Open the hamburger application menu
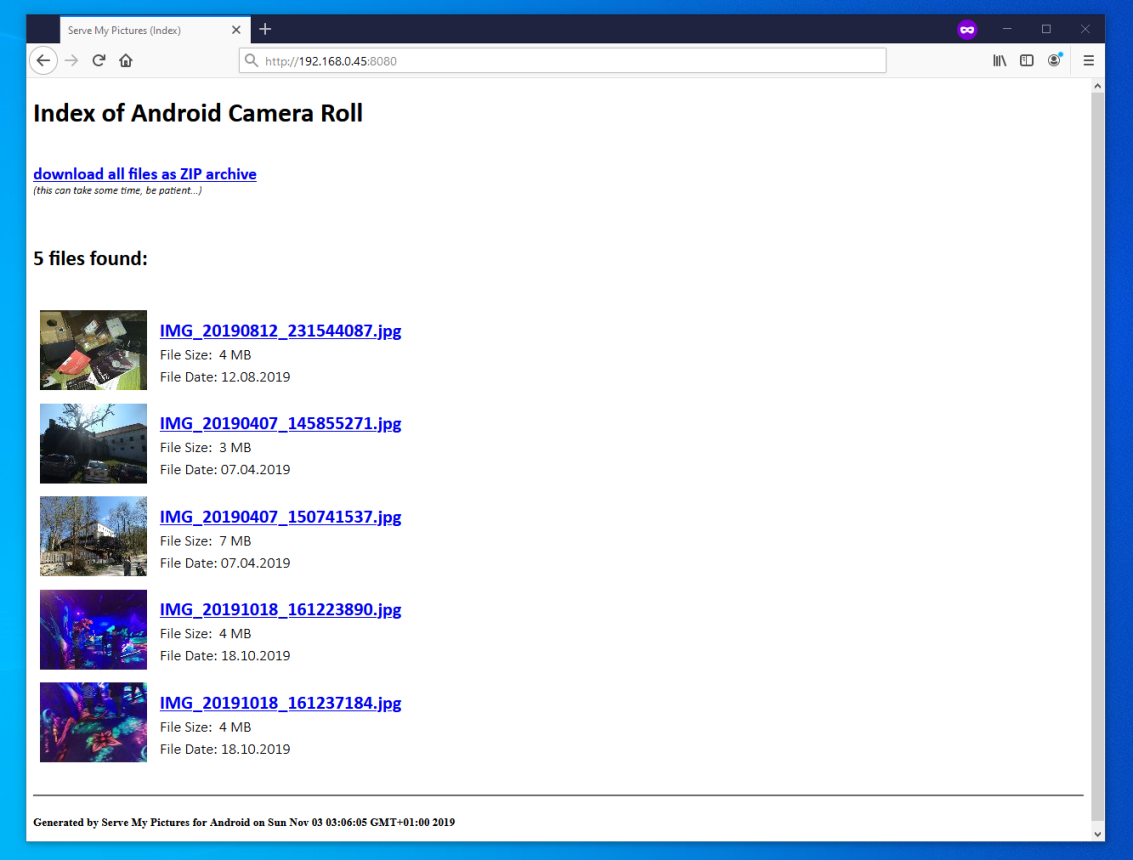 point(1088,61)
